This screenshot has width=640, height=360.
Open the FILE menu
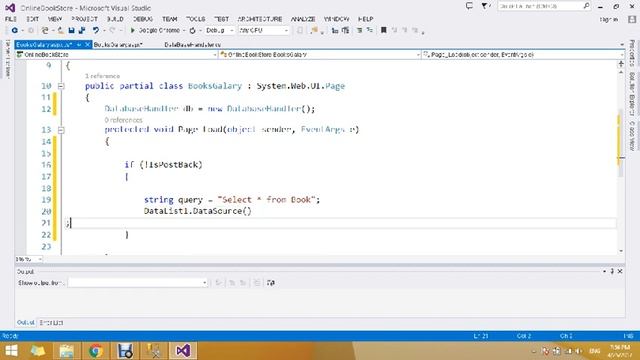click(11, 19)
